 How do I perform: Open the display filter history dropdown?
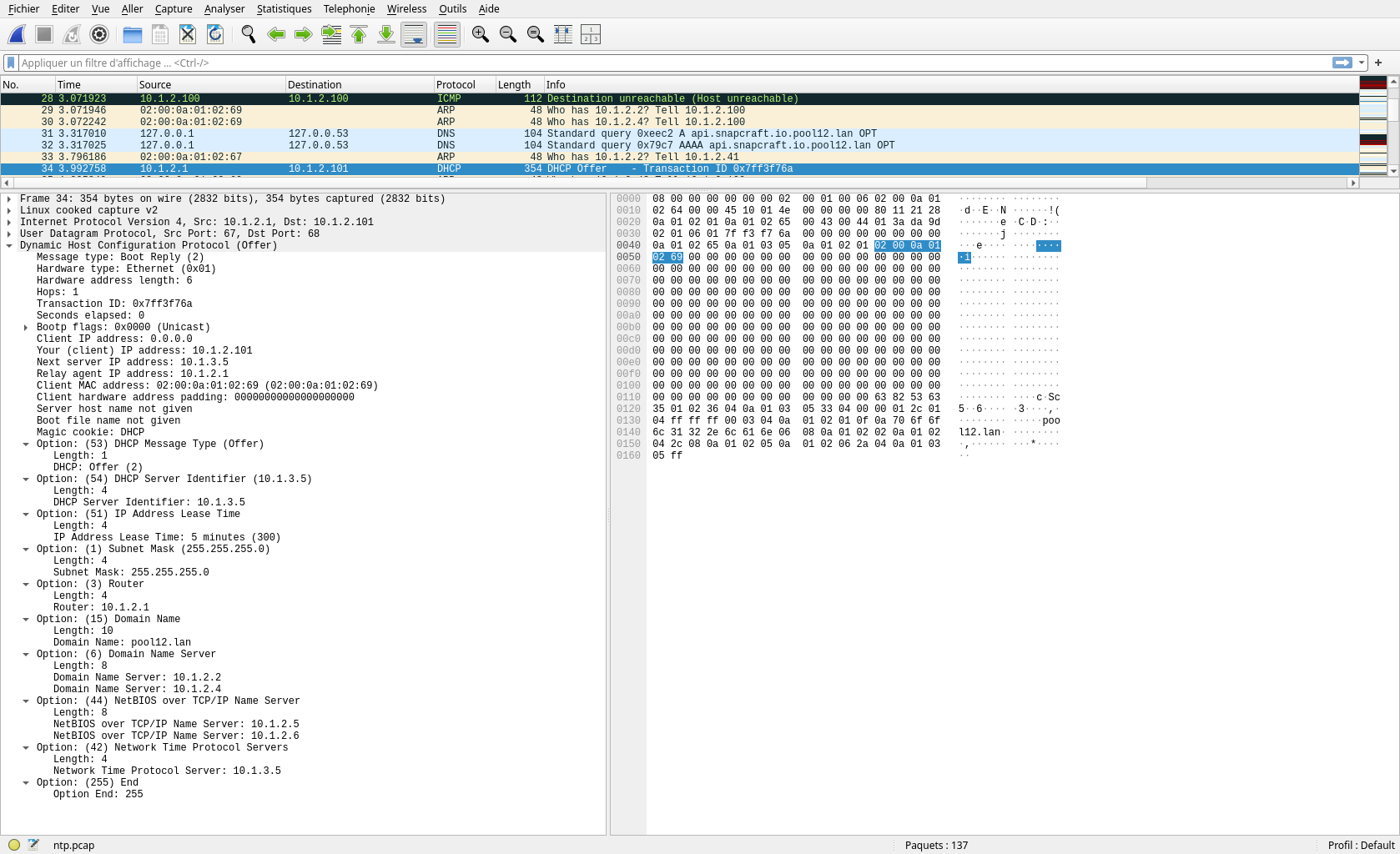tap(1362, 63)
